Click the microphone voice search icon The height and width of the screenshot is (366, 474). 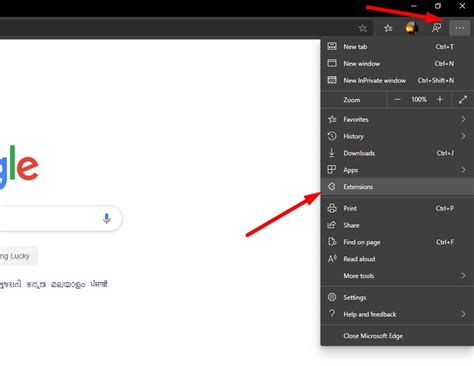point(107,218)
